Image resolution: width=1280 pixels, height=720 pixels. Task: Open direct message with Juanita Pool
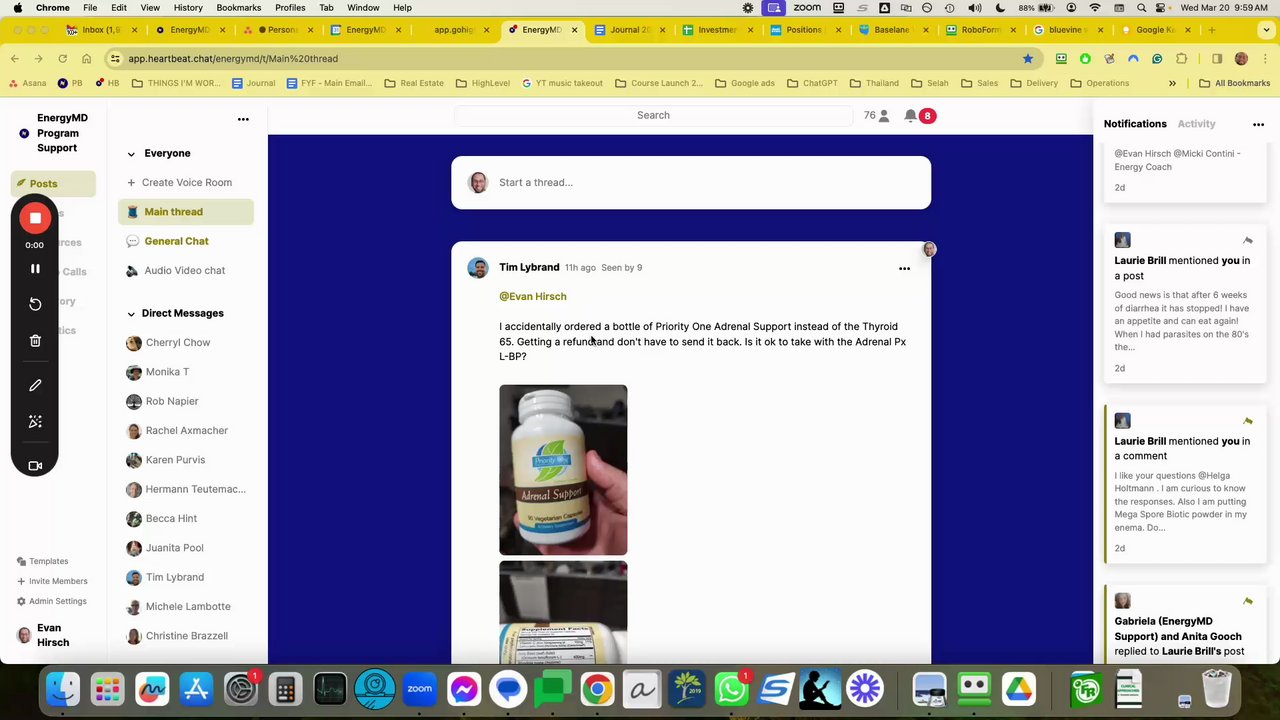pyautogui.click(x=174, y=548)
